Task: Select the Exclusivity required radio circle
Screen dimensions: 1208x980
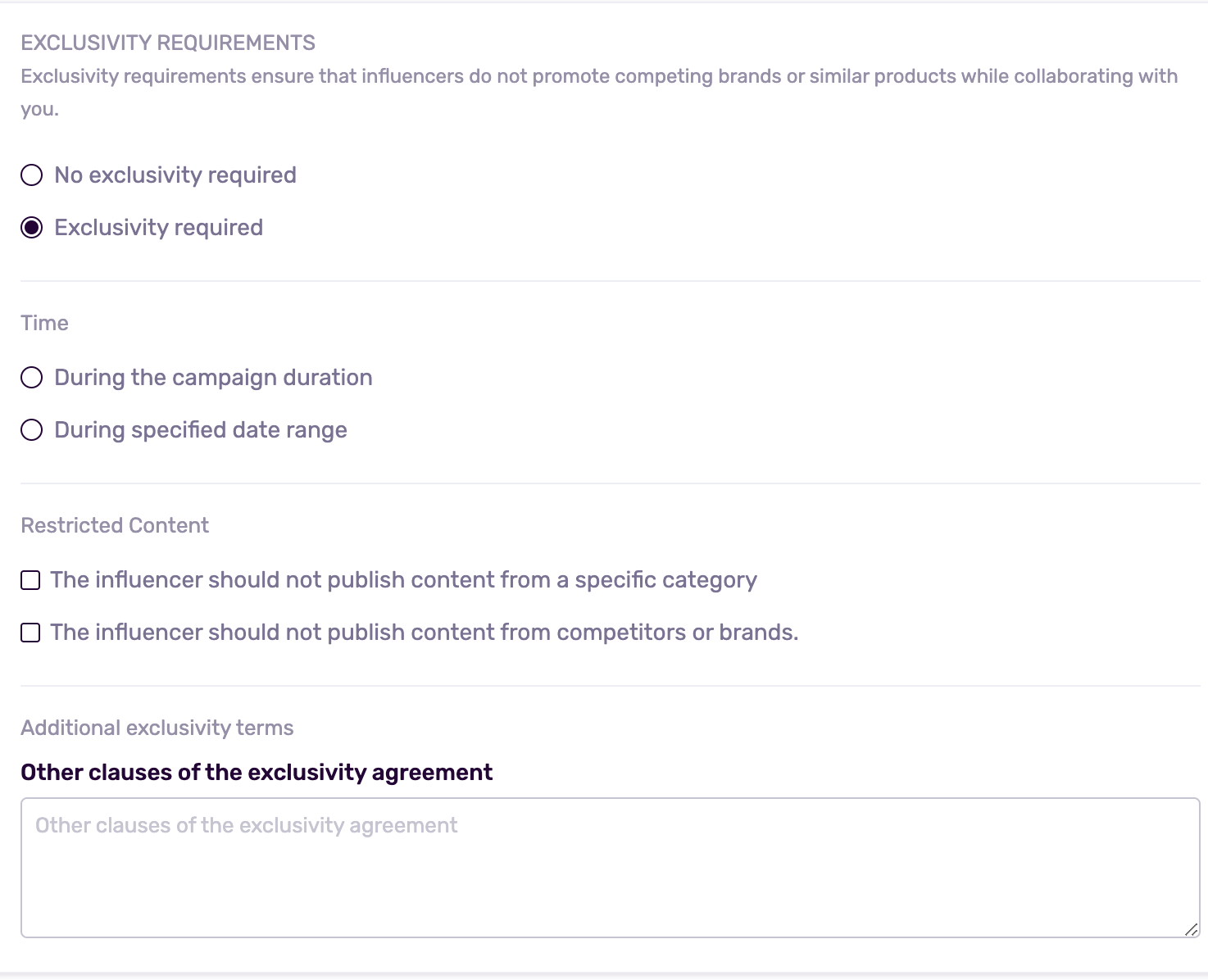Action: [32, 228]
